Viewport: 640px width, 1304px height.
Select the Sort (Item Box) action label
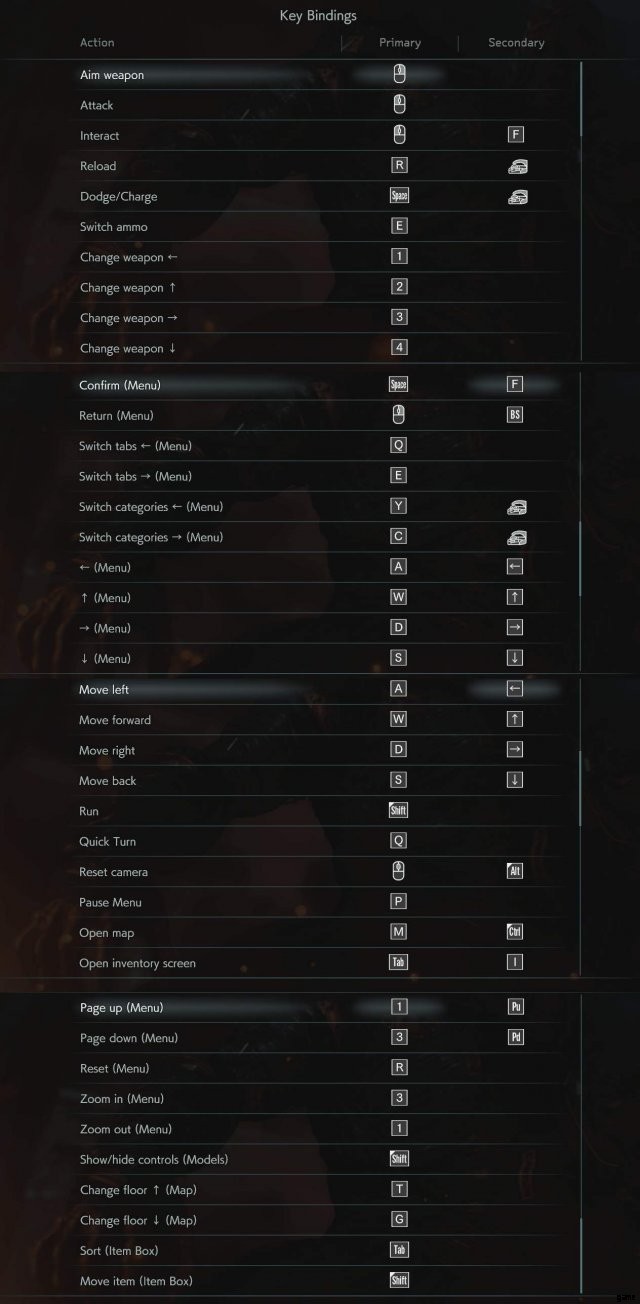point(119,1250)
